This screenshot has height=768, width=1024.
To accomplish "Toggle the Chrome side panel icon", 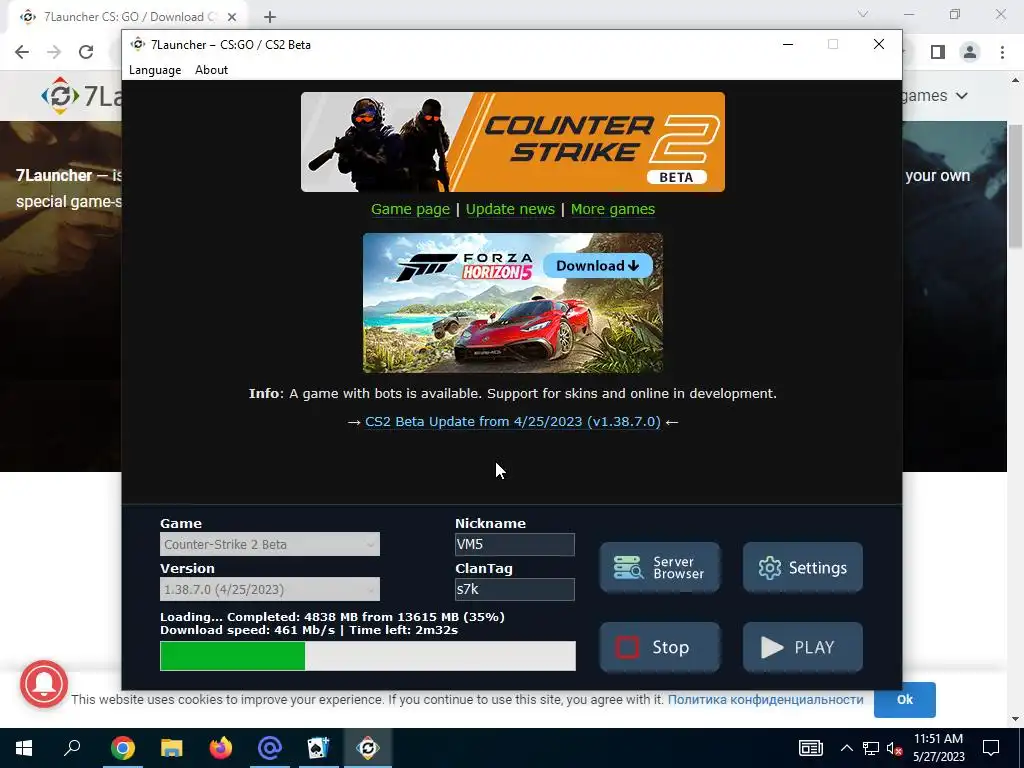I will [938, 52].
